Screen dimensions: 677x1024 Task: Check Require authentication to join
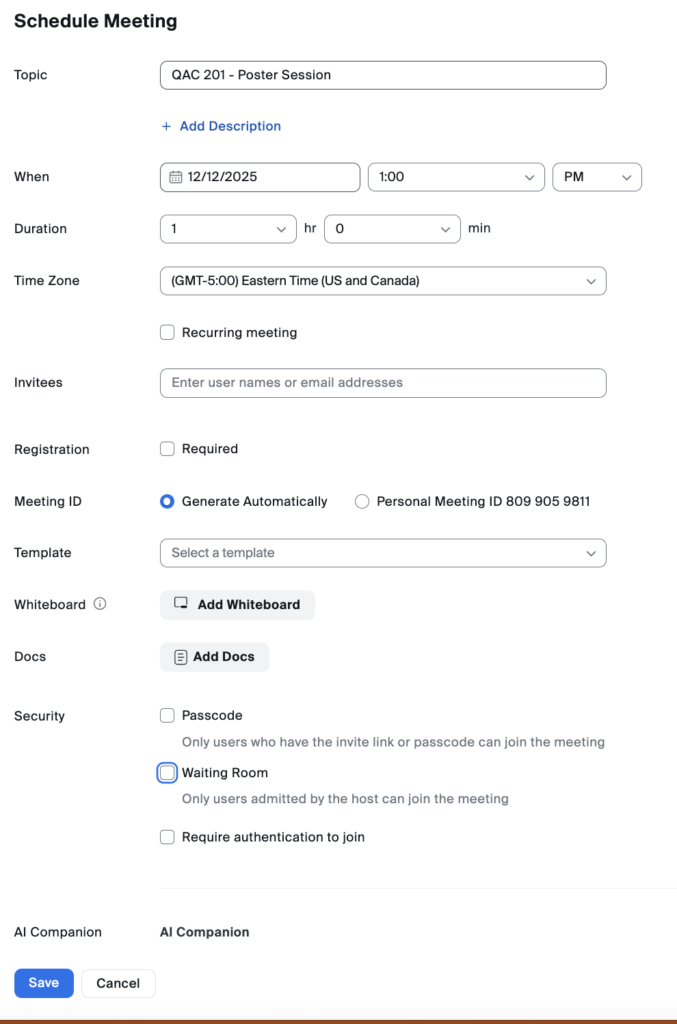click(167, 837)
